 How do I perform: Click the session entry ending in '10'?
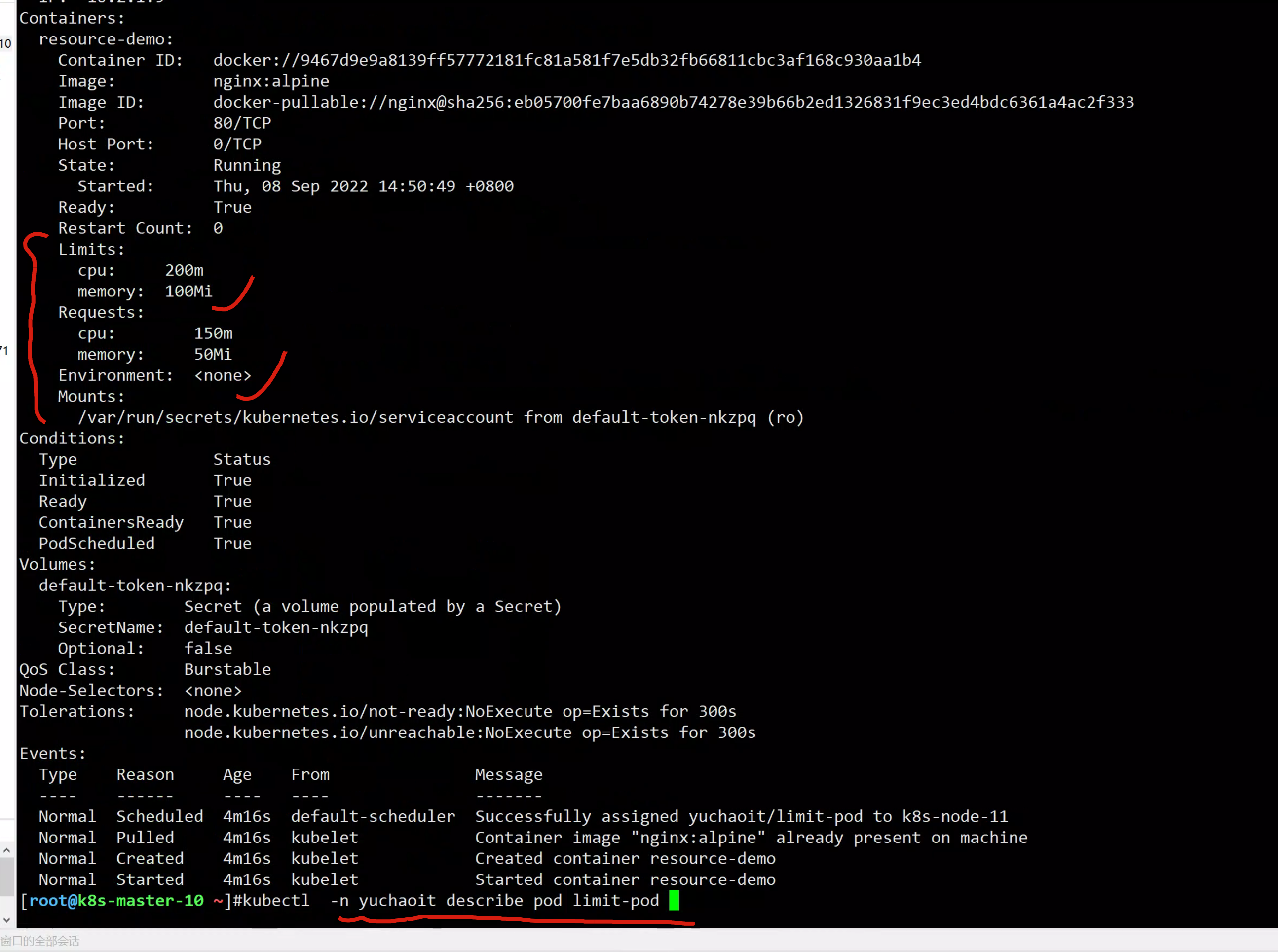pyautogui.click(x=6, y=44)
